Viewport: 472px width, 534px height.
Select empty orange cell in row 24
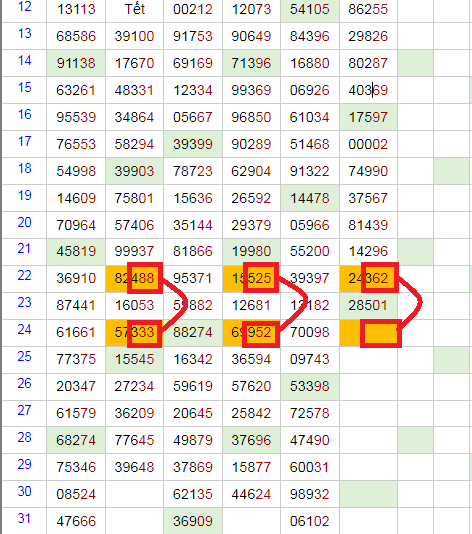(368, 332)
